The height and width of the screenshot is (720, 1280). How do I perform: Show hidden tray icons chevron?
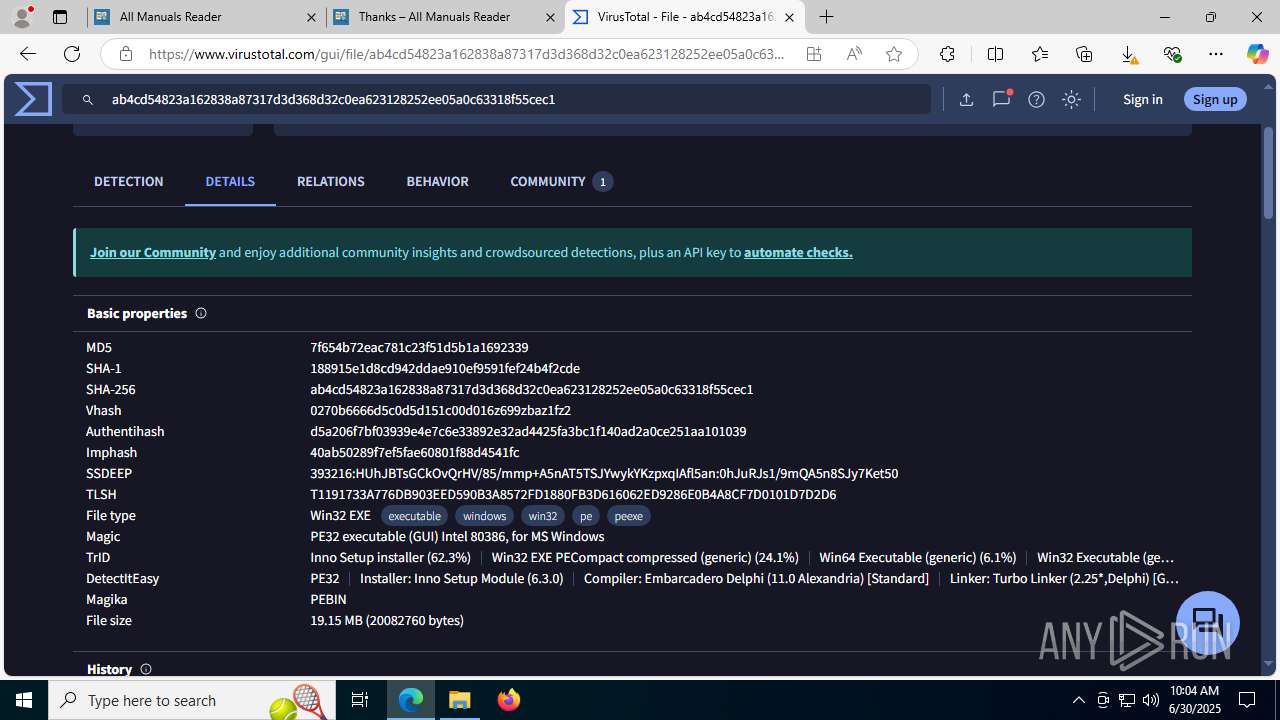[x=1079, y=700]
